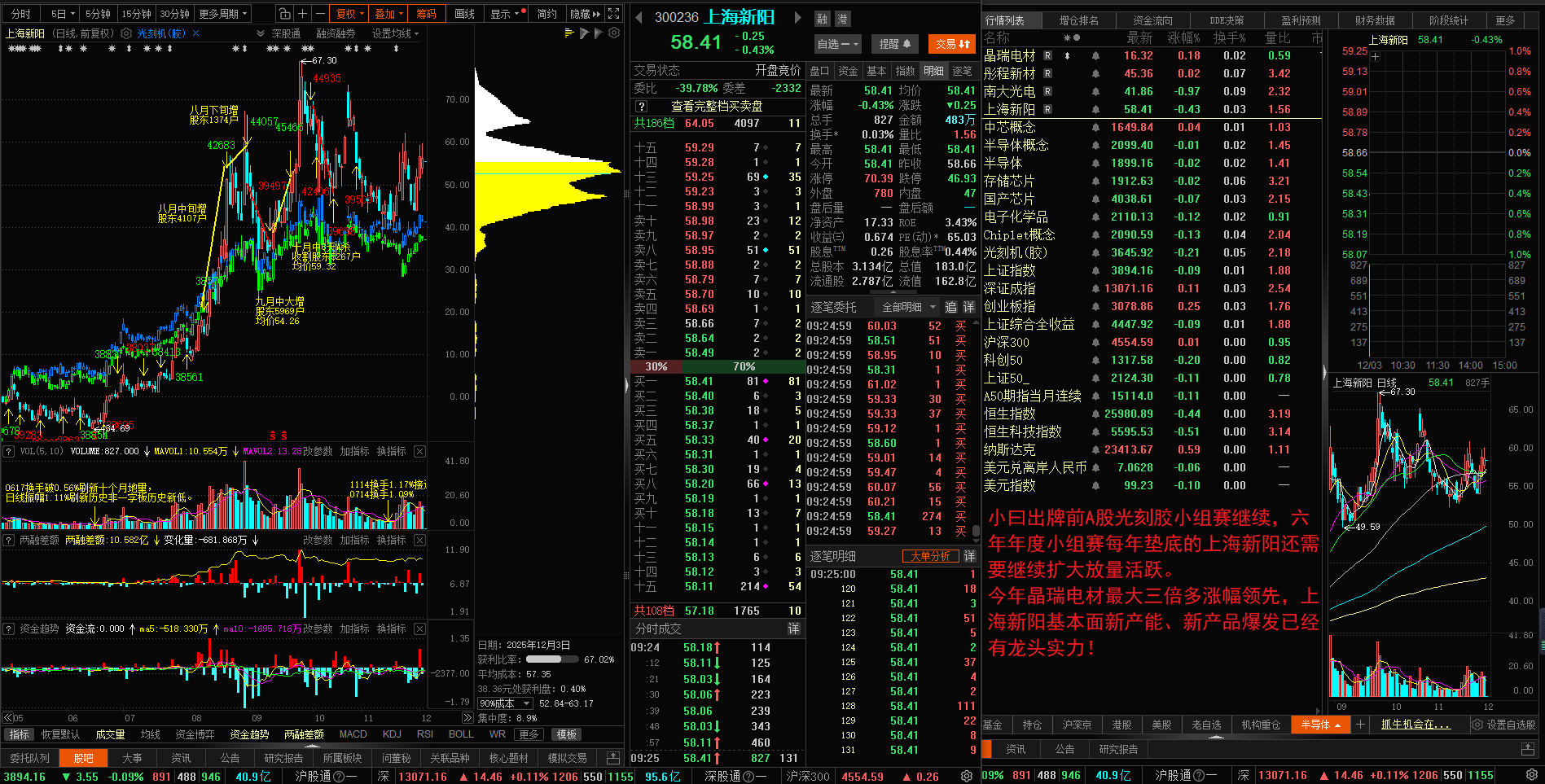Open the status bar settings gear
Viewport: 1545px width, 784px height.
point(967,777)
